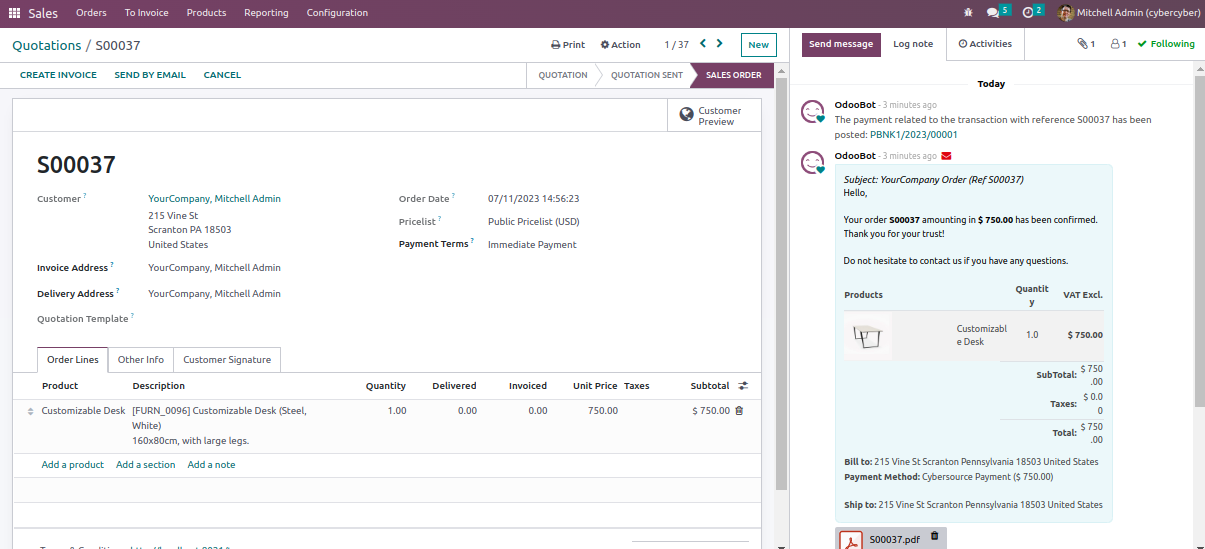Select the Sales Order status stage

pos(734,75)
